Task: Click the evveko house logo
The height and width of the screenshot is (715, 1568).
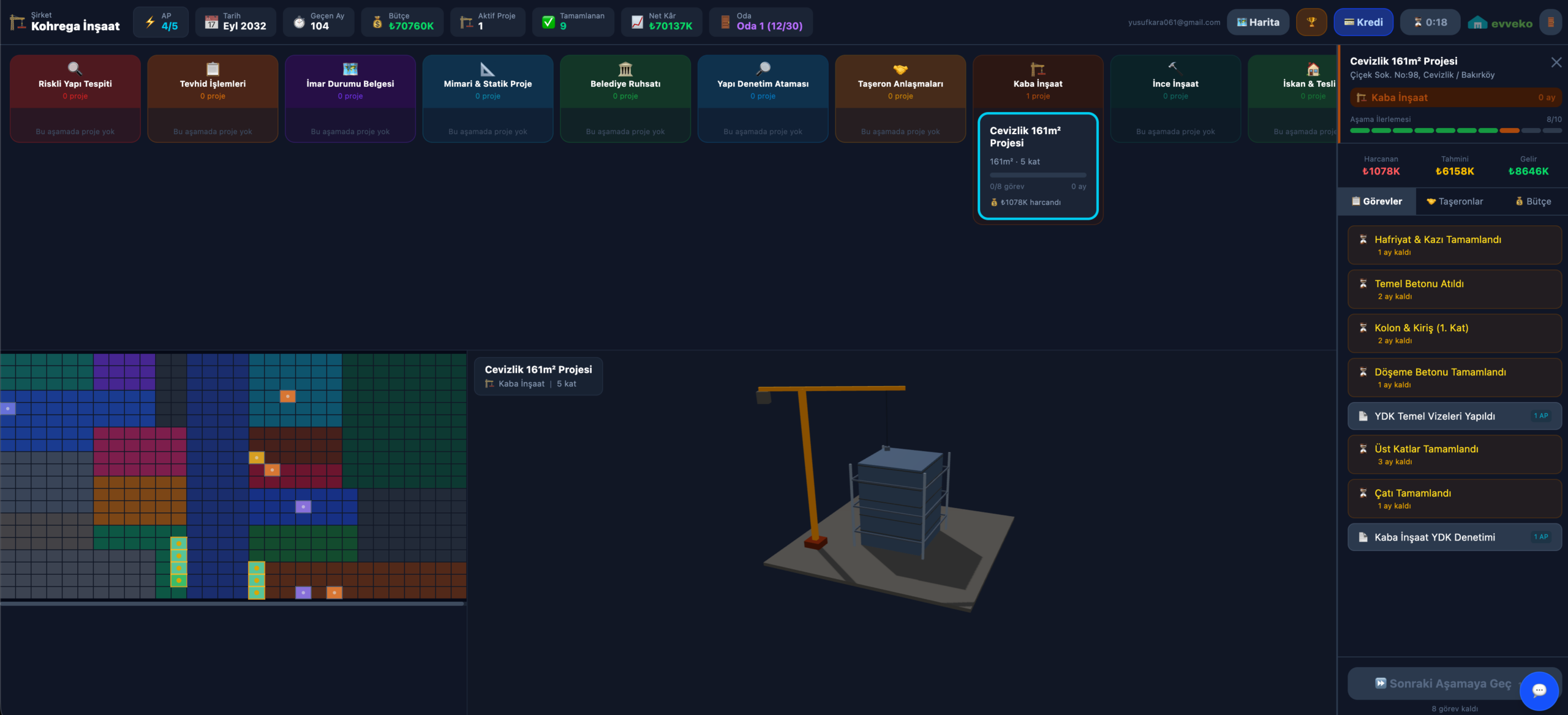Action: tap(1477, 23)
